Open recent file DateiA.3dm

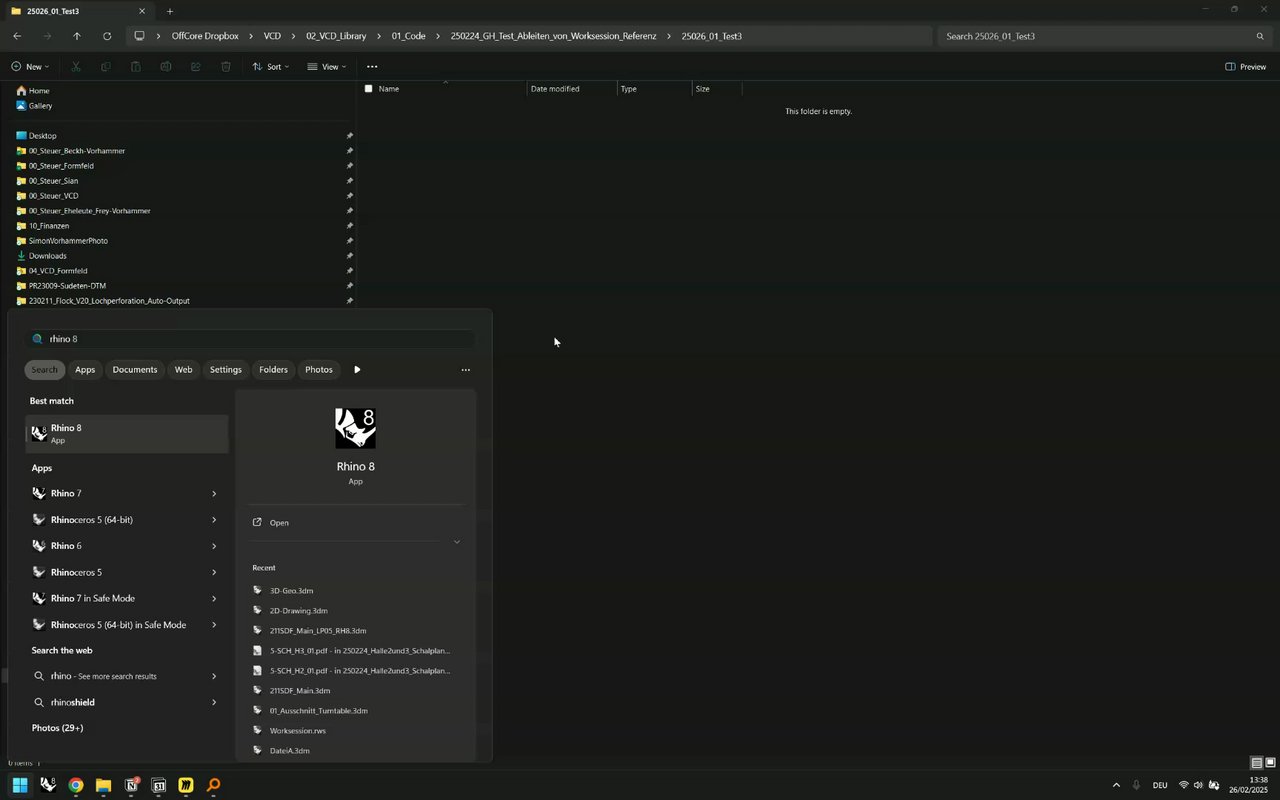click(289, 751)
